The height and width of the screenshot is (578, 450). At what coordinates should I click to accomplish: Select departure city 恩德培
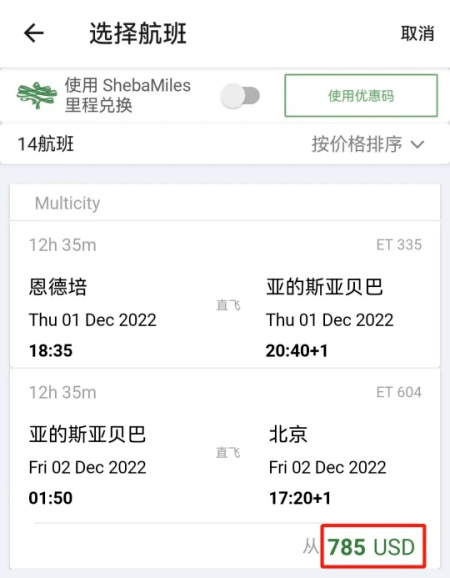click(58, 287)
